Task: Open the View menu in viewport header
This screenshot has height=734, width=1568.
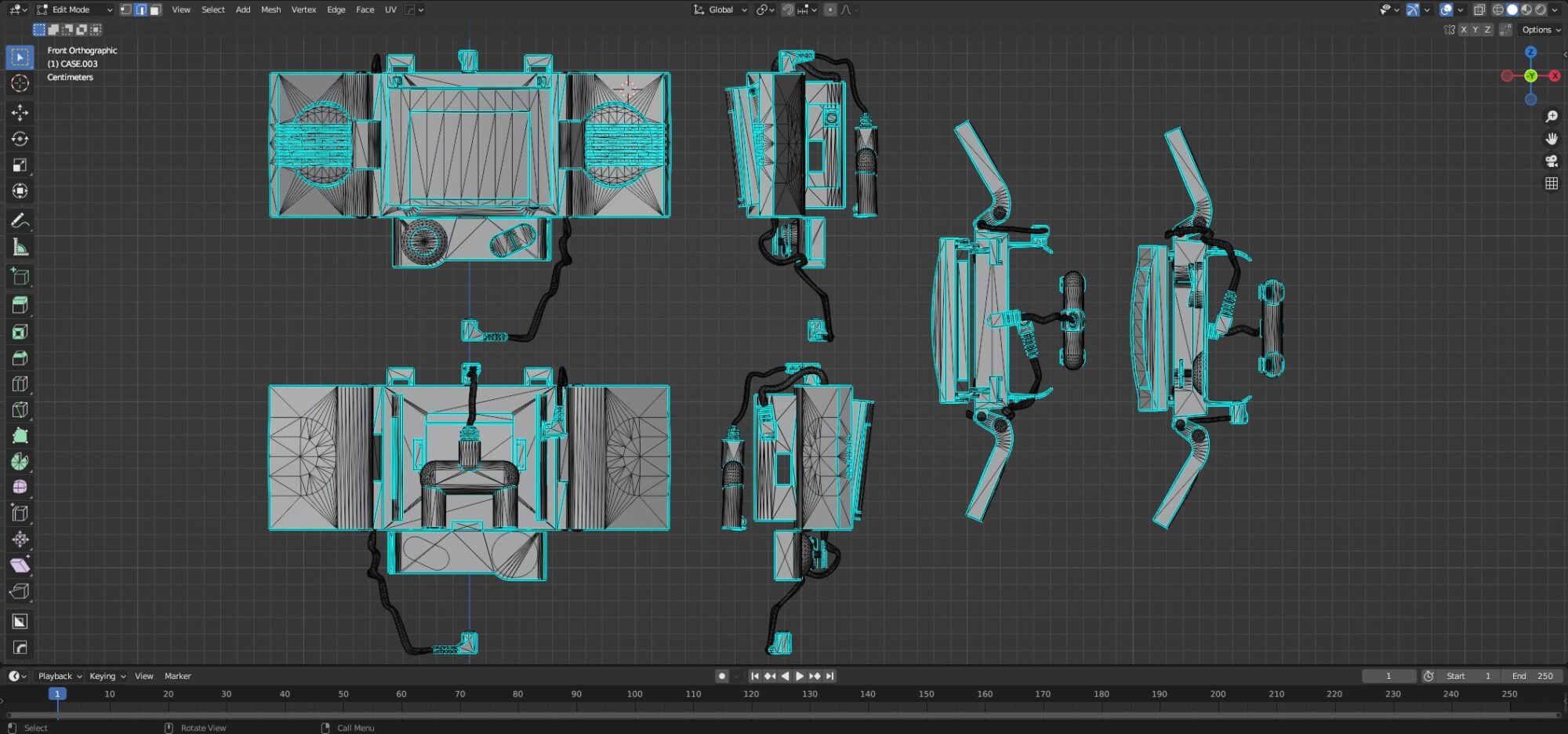Action: coord(181,10)
